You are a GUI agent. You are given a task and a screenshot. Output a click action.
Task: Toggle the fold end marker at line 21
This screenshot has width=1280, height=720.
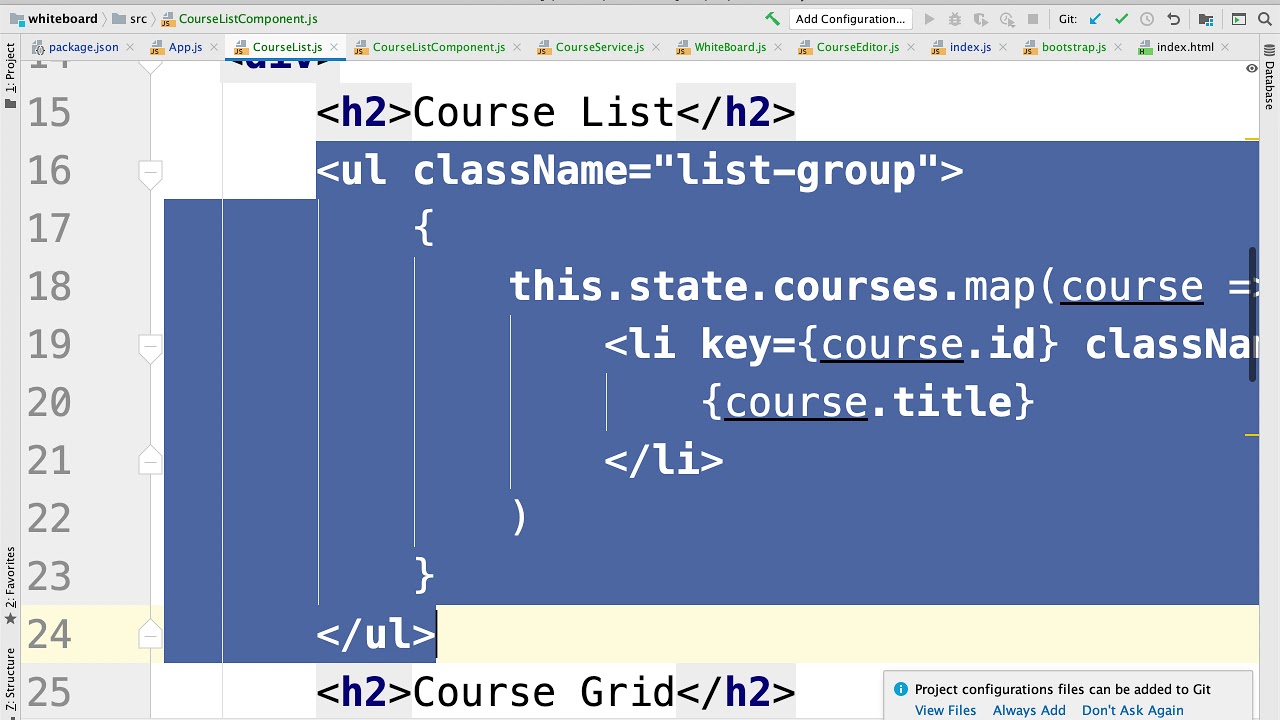click(x=150, y=461)
